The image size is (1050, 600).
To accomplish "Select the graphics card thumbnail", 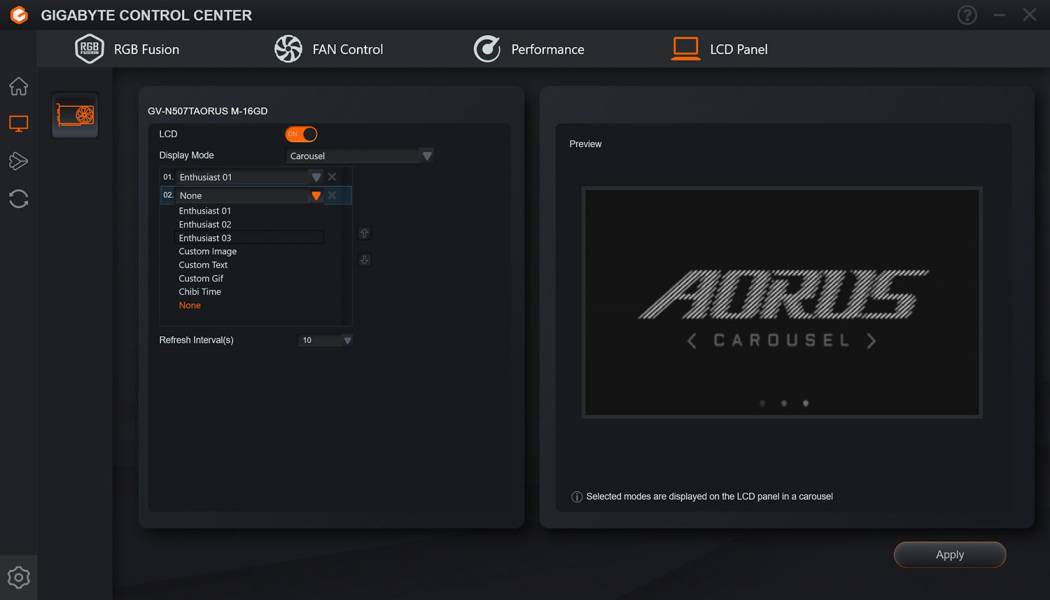I will click(75, 115).
